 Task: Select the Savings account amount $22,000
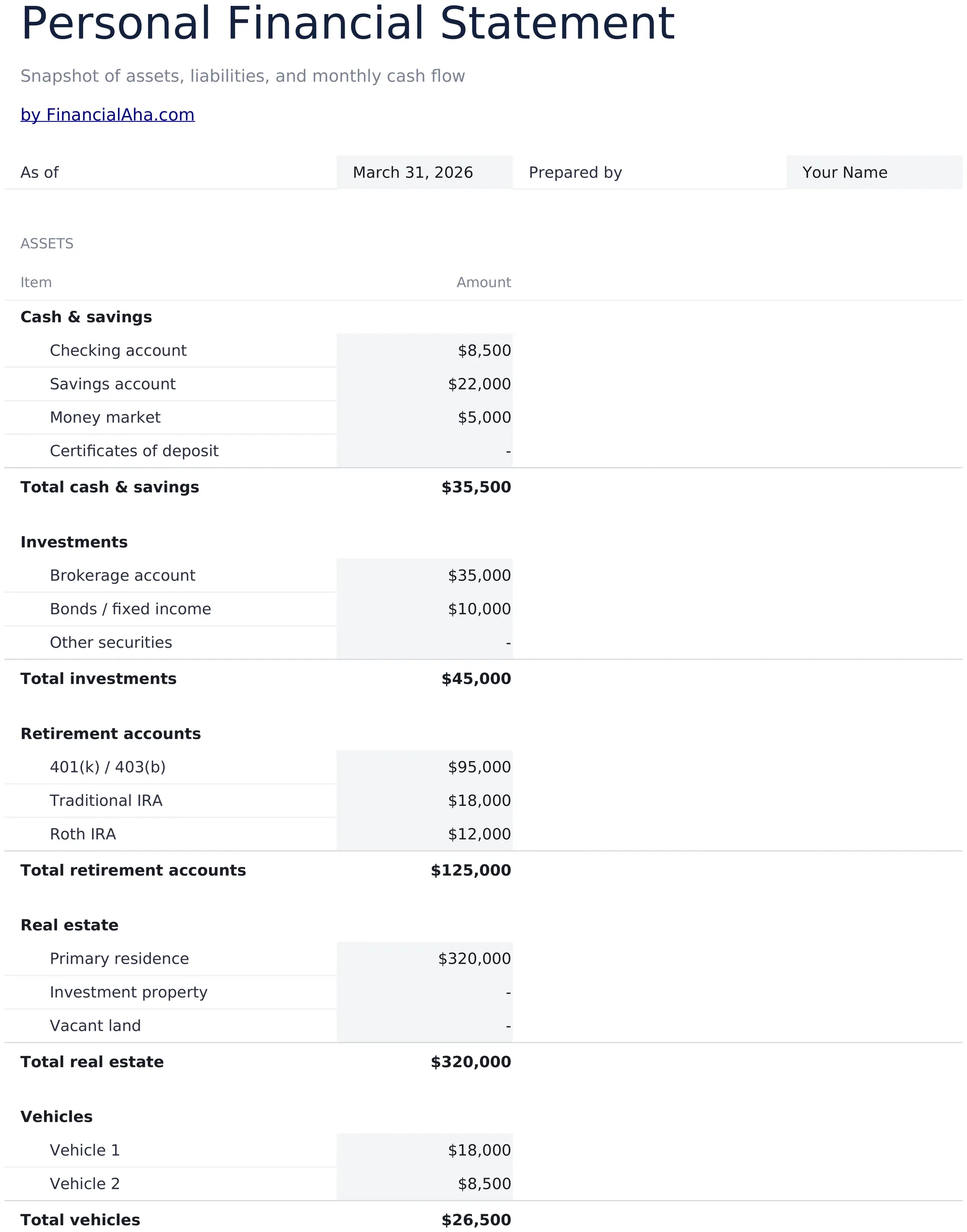tap(425, 384)
